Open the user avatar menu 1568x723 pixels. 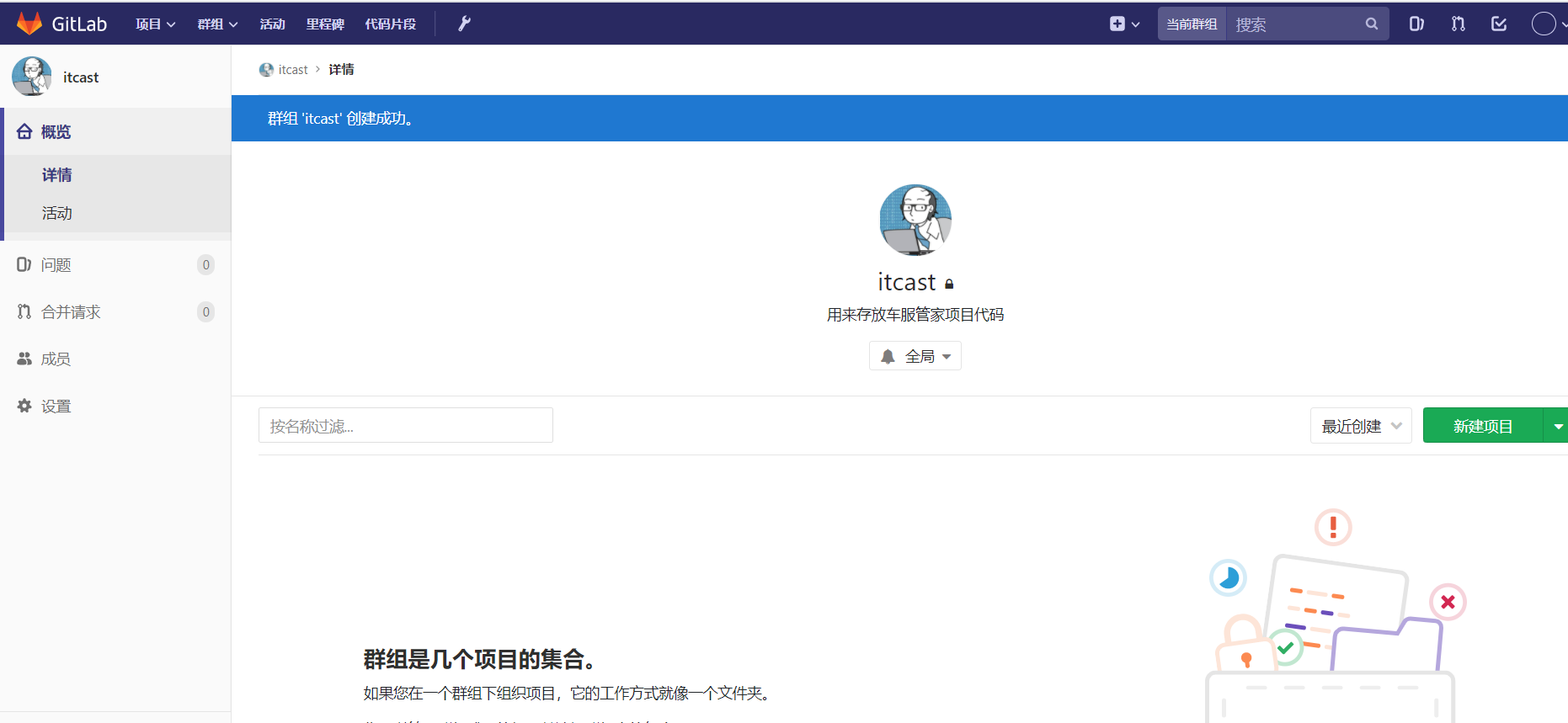point(1548,24)
